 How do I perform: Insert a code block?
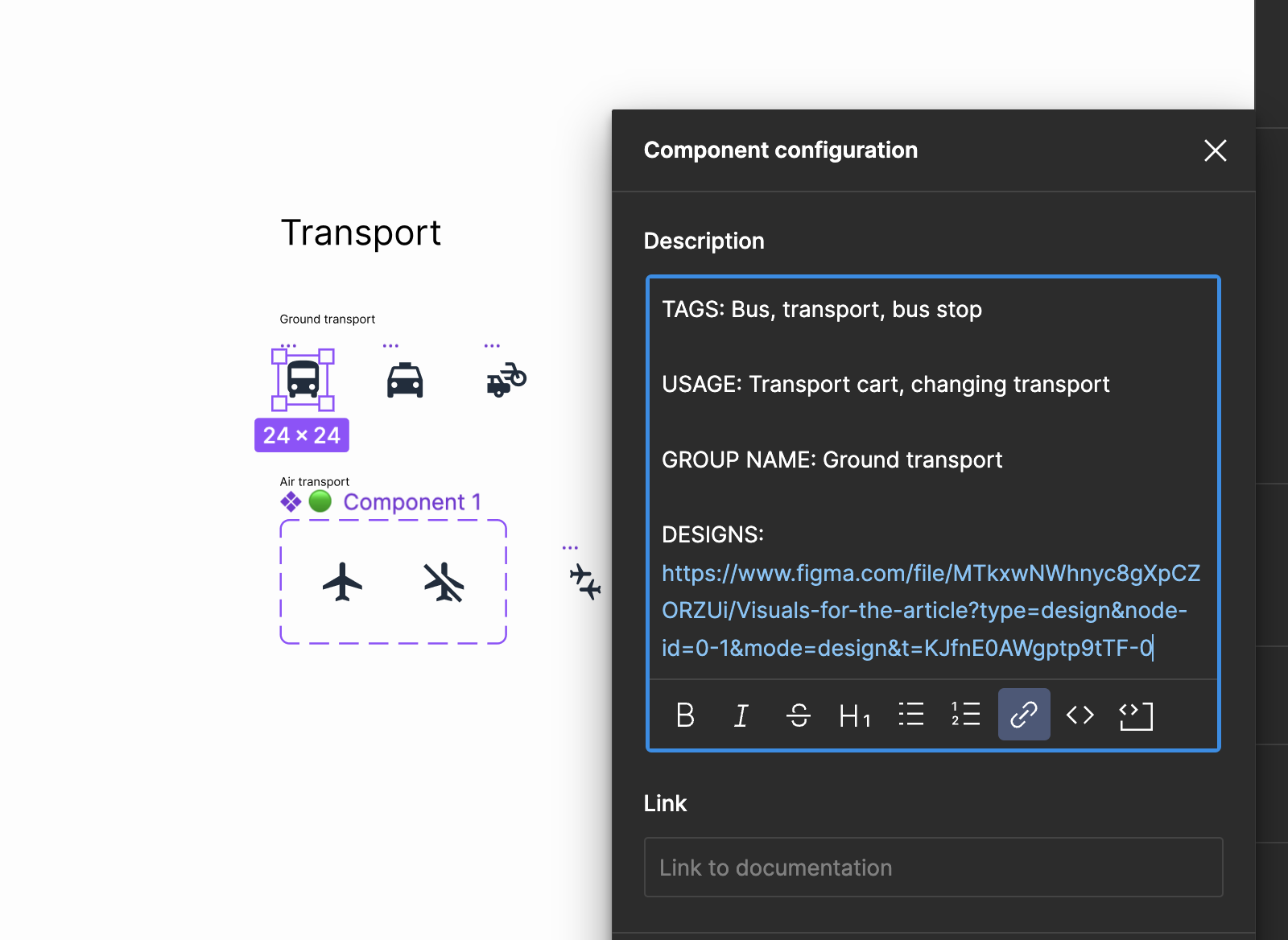click(x=1136, y=715)
